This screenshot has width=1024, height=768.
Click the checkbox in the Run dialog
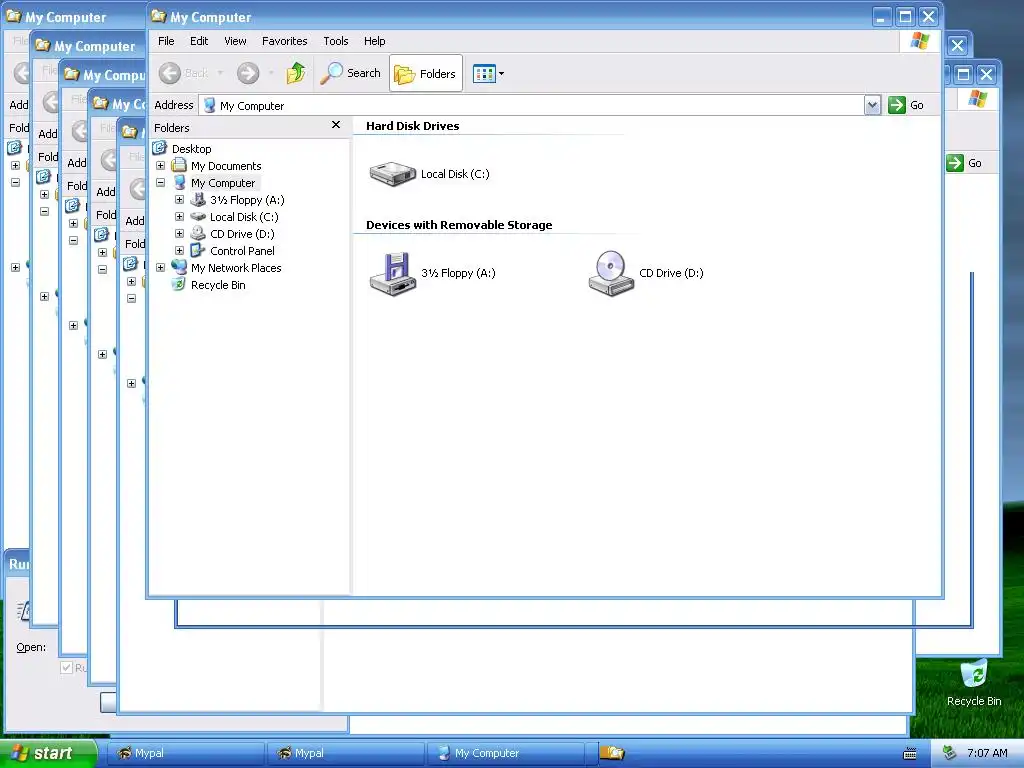pyautogui.click(x=66, y=667)
